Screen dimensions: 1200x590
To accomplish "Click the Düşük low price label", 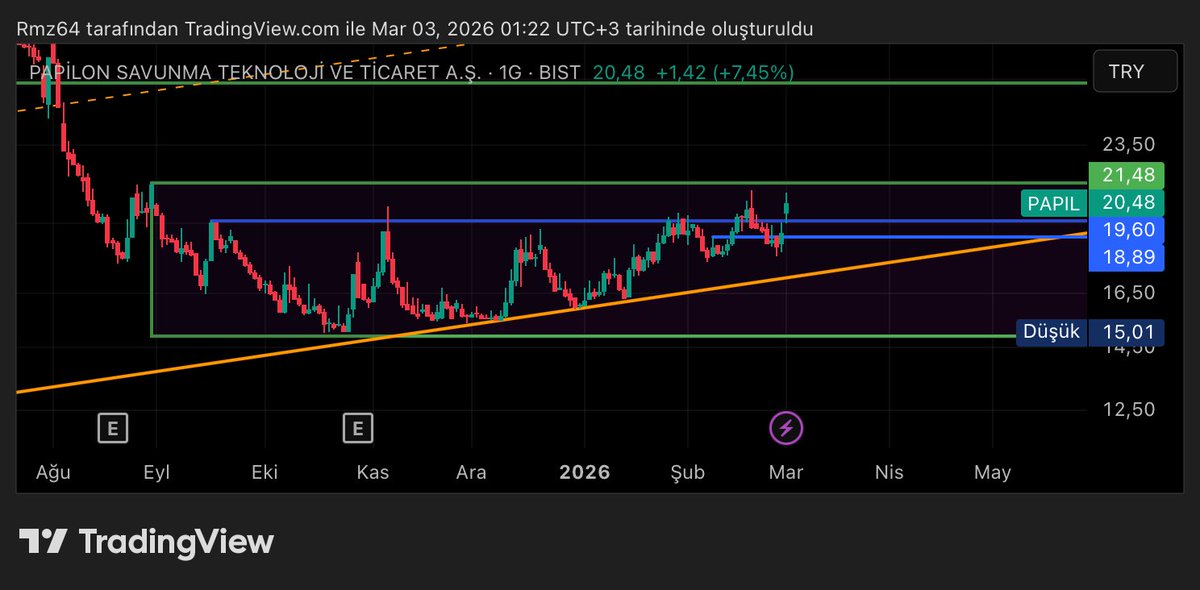I will click(1051, 332).
